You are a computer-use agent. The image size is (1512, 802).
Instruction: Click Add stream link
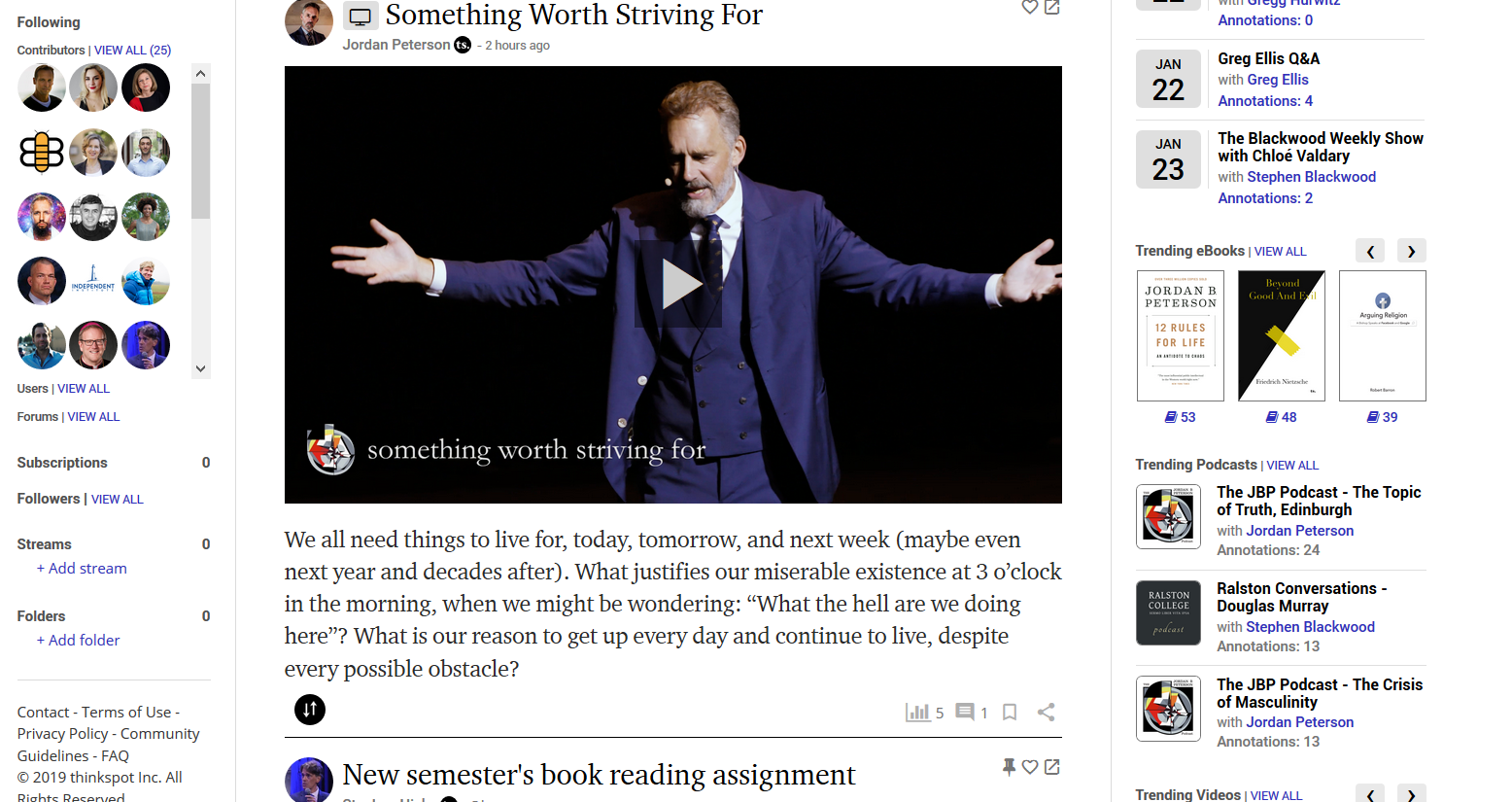point(82,568)
